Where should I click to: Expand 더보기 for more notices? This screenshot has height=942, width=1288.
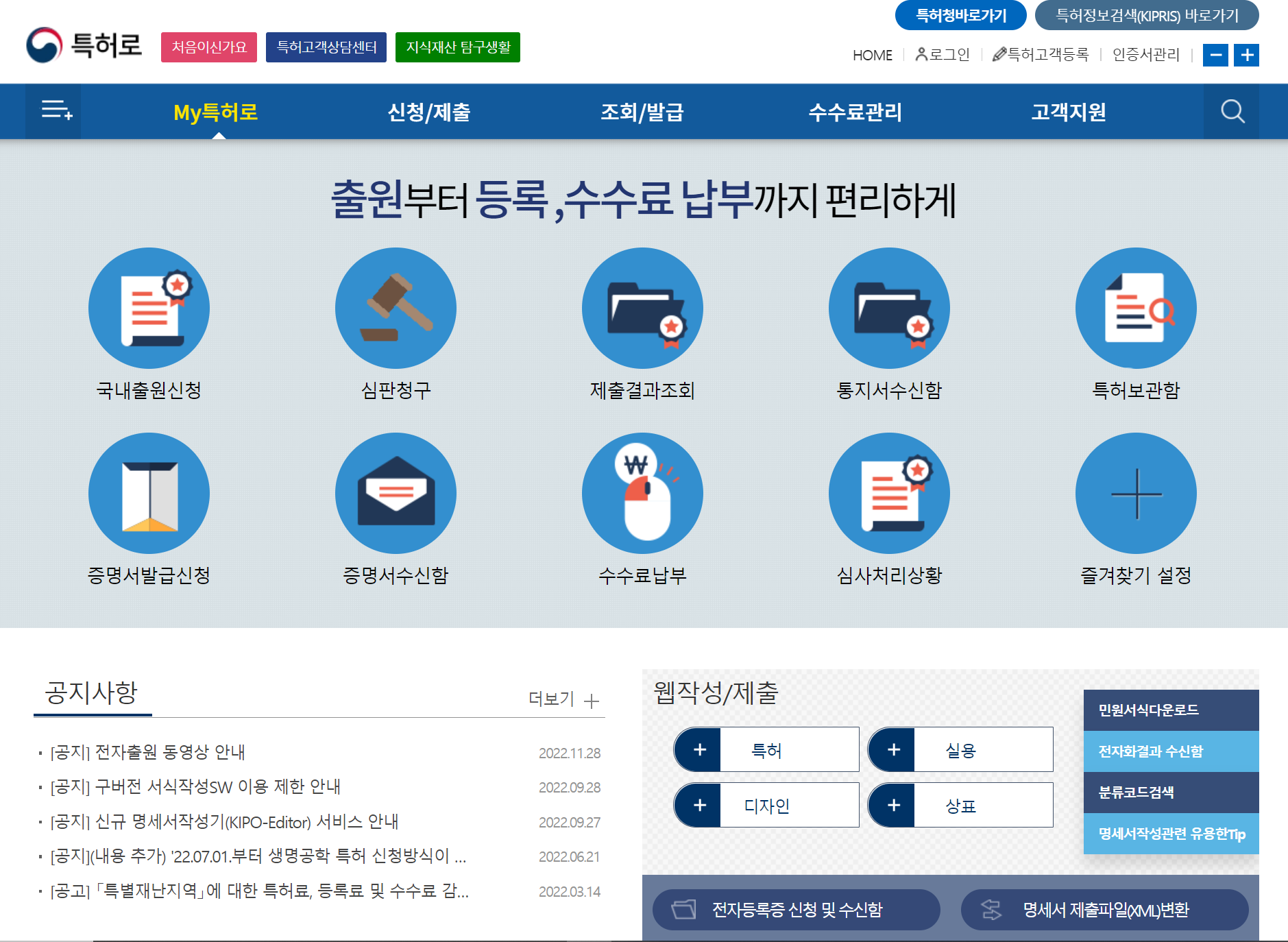tap(563, 699)
